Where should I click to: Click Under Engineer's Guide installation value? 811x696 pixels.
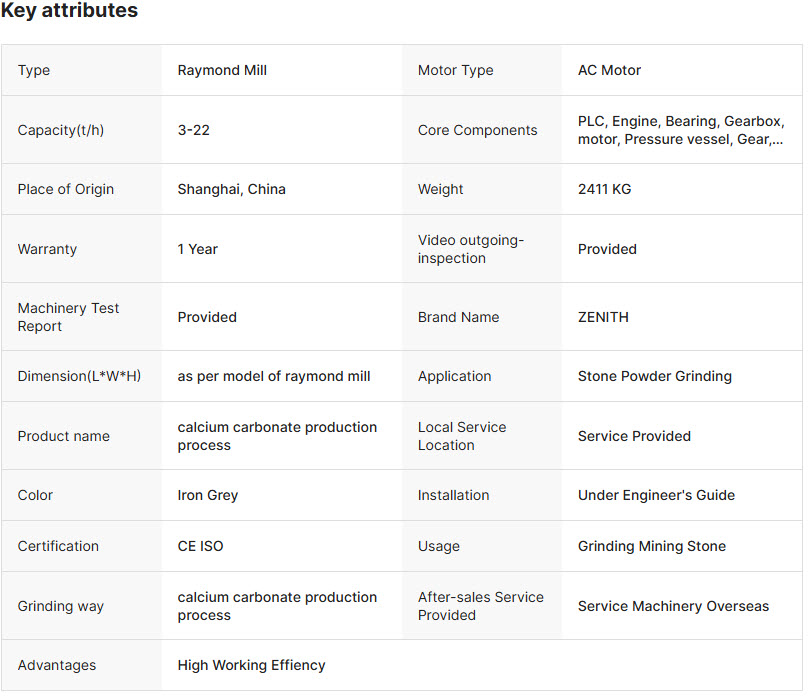click(x=656, y=495)
